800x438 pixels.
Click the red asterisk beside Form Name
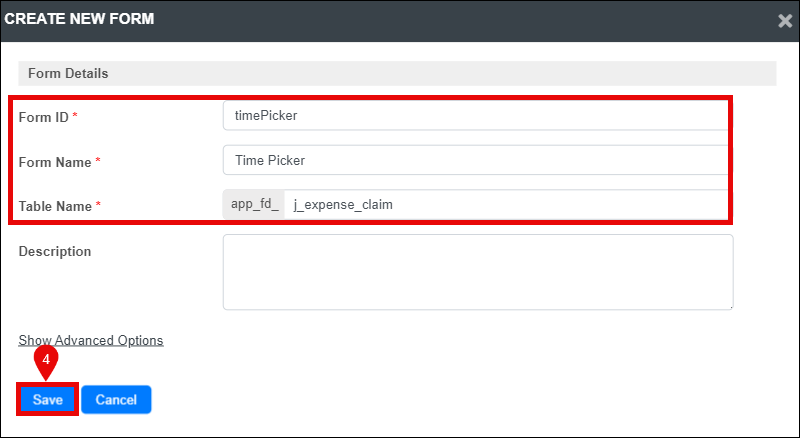pyautogui.click(x=98, y=161)
